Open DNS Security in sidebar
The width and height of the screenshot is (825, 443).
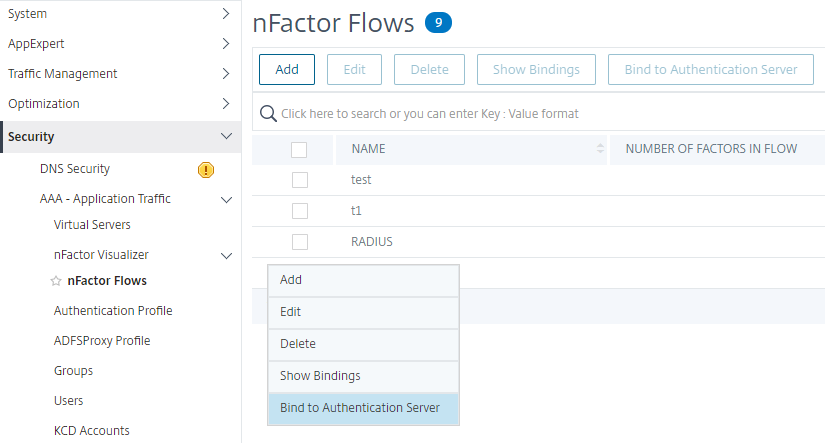(x=75, y=169)
